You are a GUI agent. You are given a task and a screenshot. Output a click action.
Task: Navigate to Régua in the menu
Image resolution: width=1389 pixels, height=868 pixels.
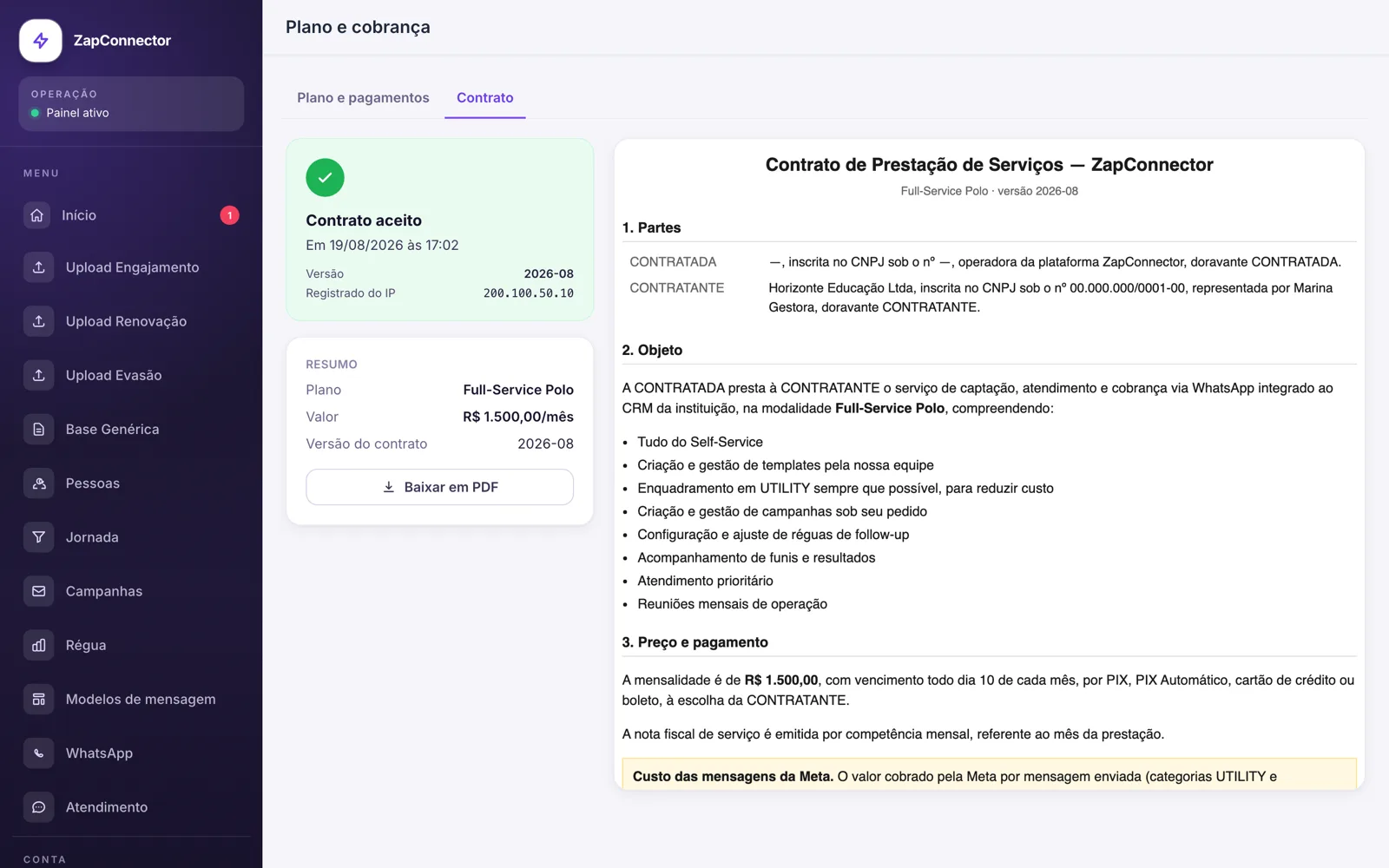point(131,645)
